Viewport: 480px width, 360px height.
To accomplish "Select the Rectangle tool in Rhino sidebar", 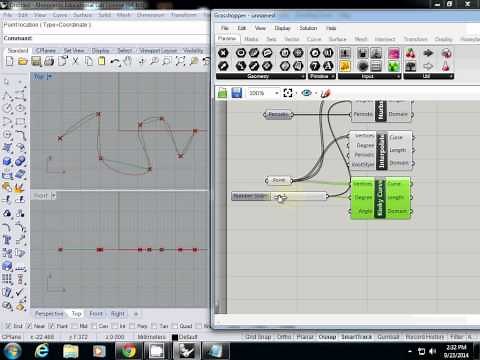I will coord(20,121).
